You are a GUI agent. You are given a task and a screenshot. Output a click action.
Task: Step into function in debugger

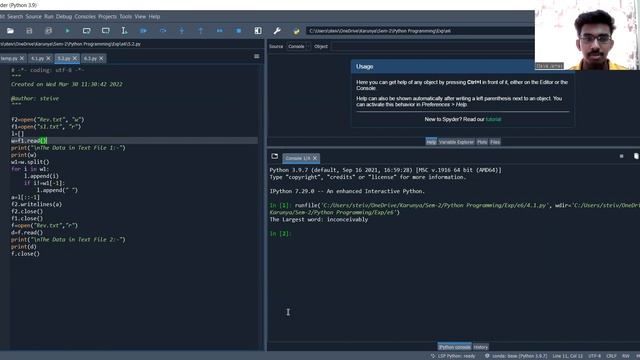(182, 31)
